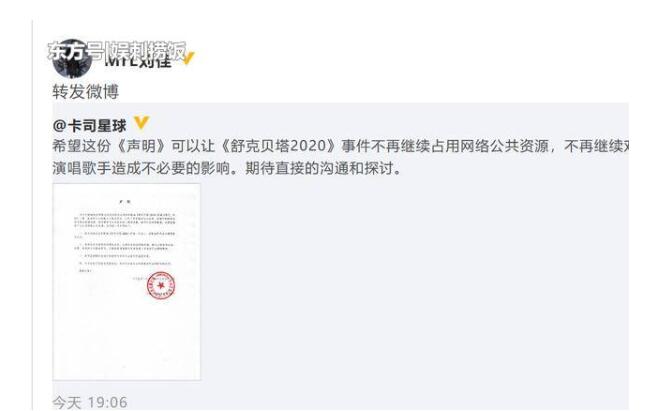Click empty gray area of the reposted card
Image resolution: width=648 pixels, height=411 pixels.
point(413,281)
